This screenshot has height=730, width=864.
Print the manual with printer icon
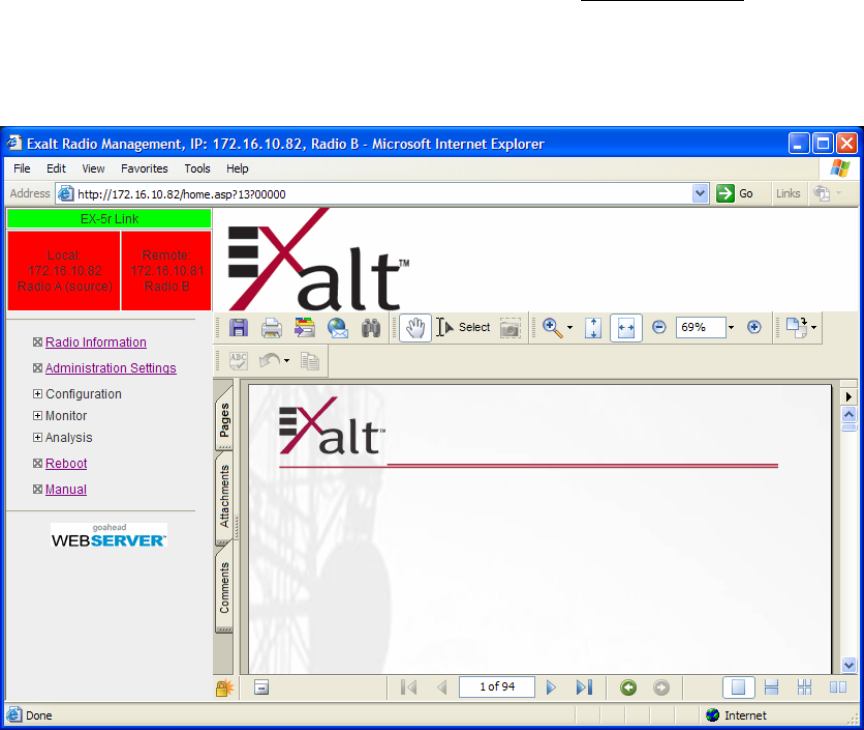click(271, 328)
